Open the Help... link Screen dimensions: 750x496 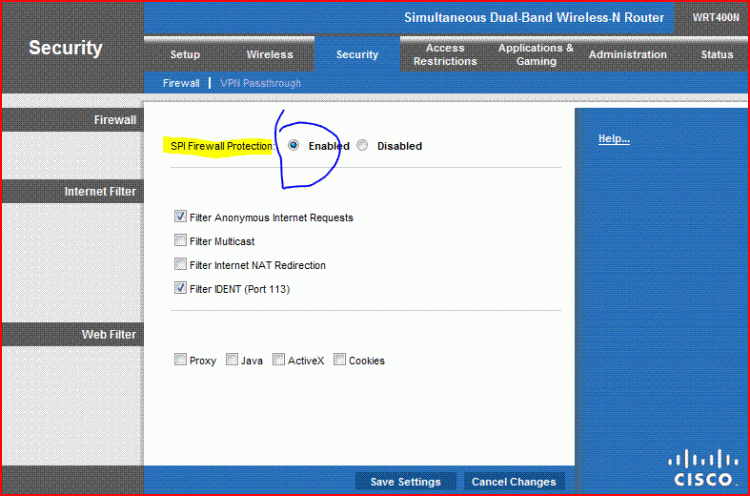tap(614, 139)
